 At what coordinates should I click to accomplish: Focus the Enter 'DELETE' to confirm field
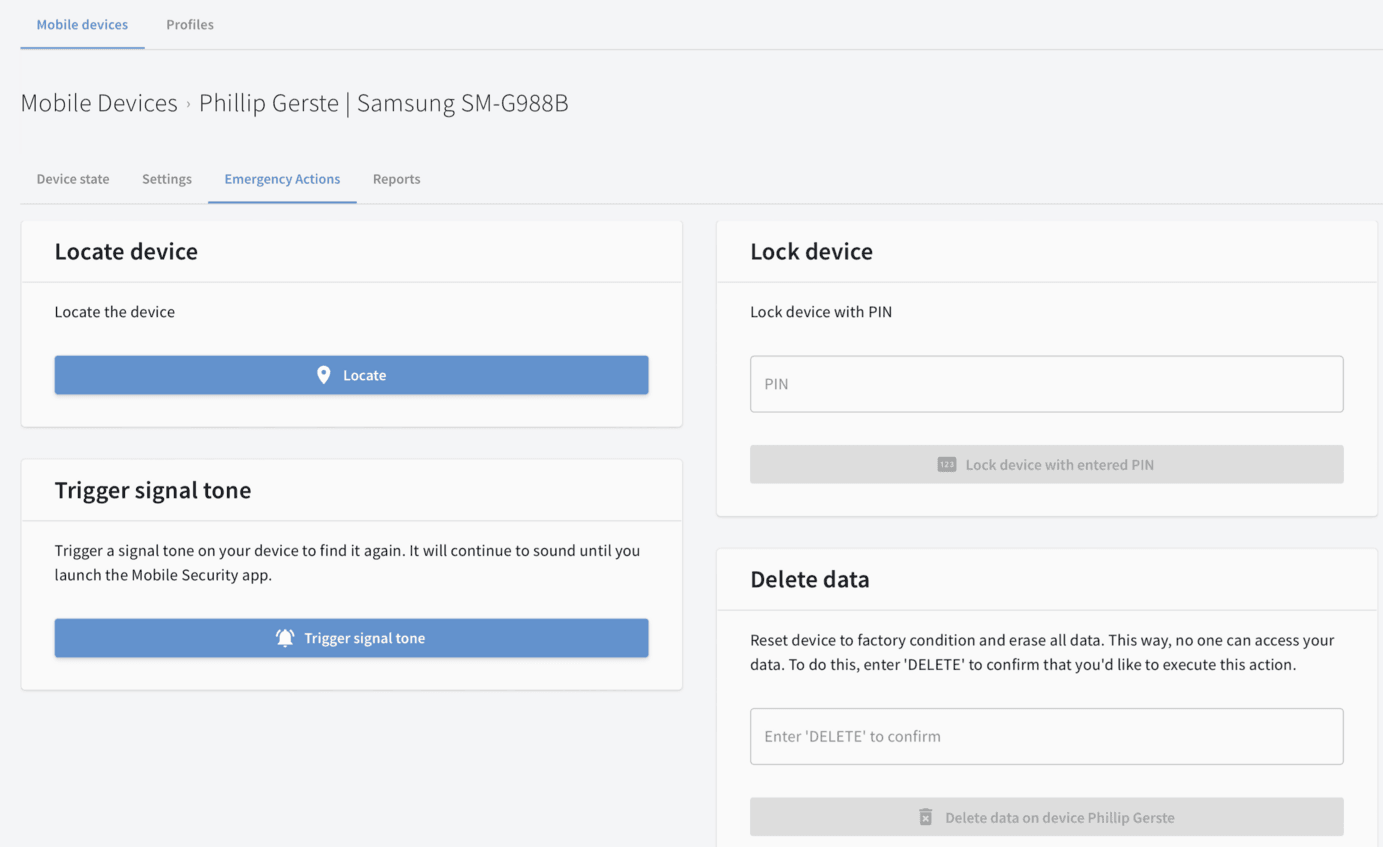1046,736
